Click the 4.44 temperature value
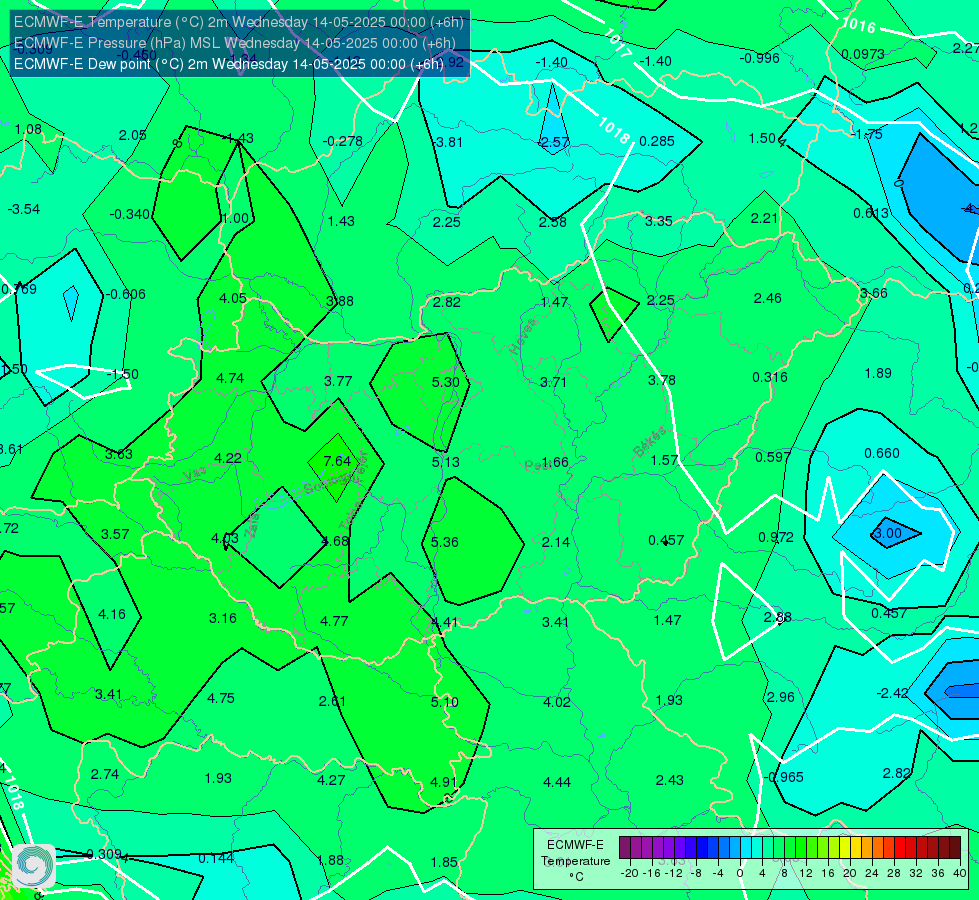The image size is (979, 900). tap(557, 782)
